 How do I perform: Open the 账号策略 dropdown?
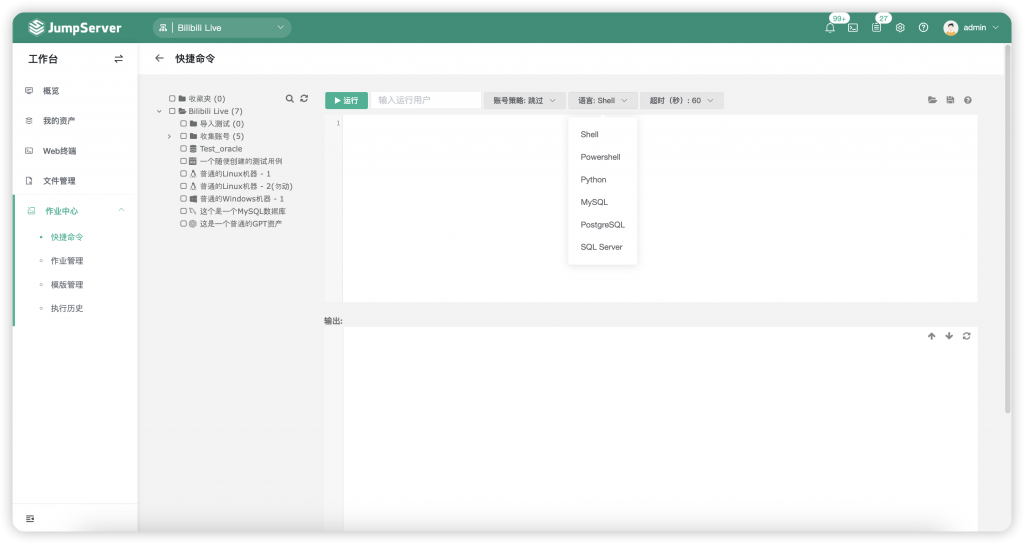(x=524, y=101)
